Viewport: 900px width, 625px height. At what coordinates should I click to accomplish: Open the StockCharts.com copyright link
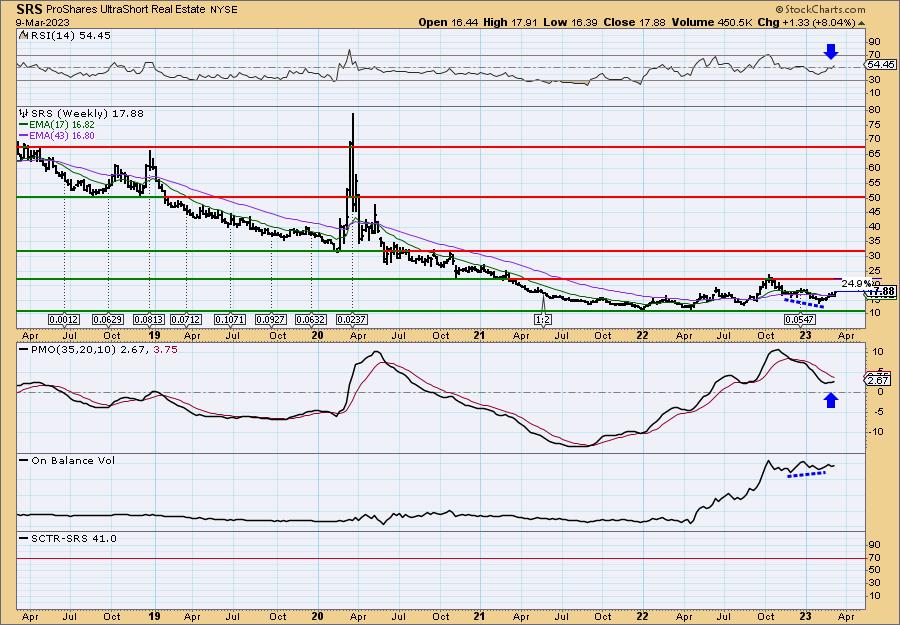point(820,10)
